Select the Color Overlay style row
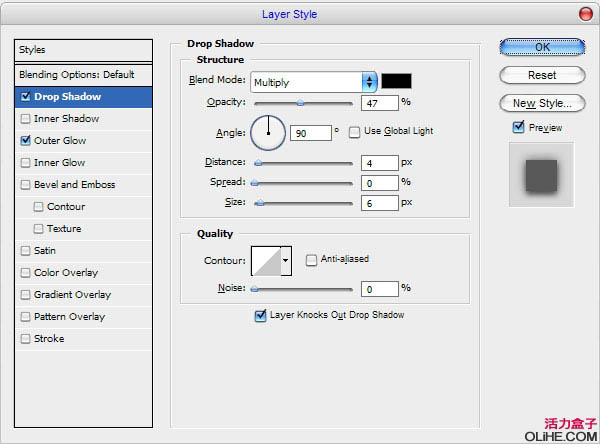 83,273
